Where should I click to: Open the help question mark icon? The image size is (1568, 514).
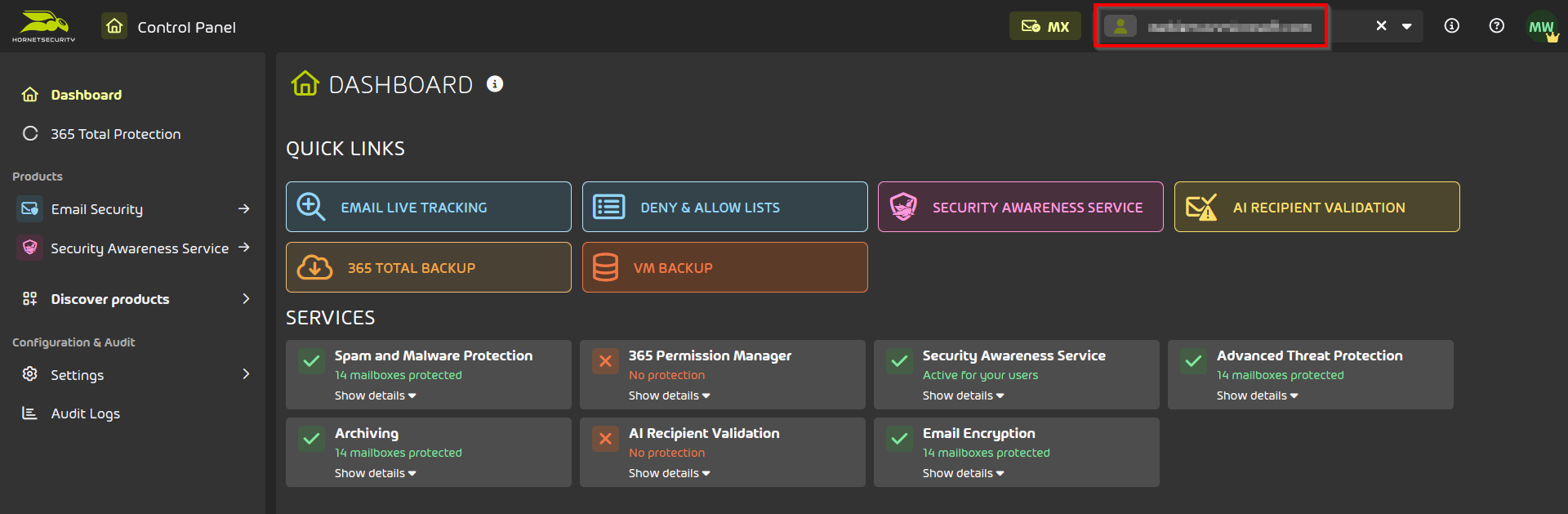click(x=1496, y=26)
